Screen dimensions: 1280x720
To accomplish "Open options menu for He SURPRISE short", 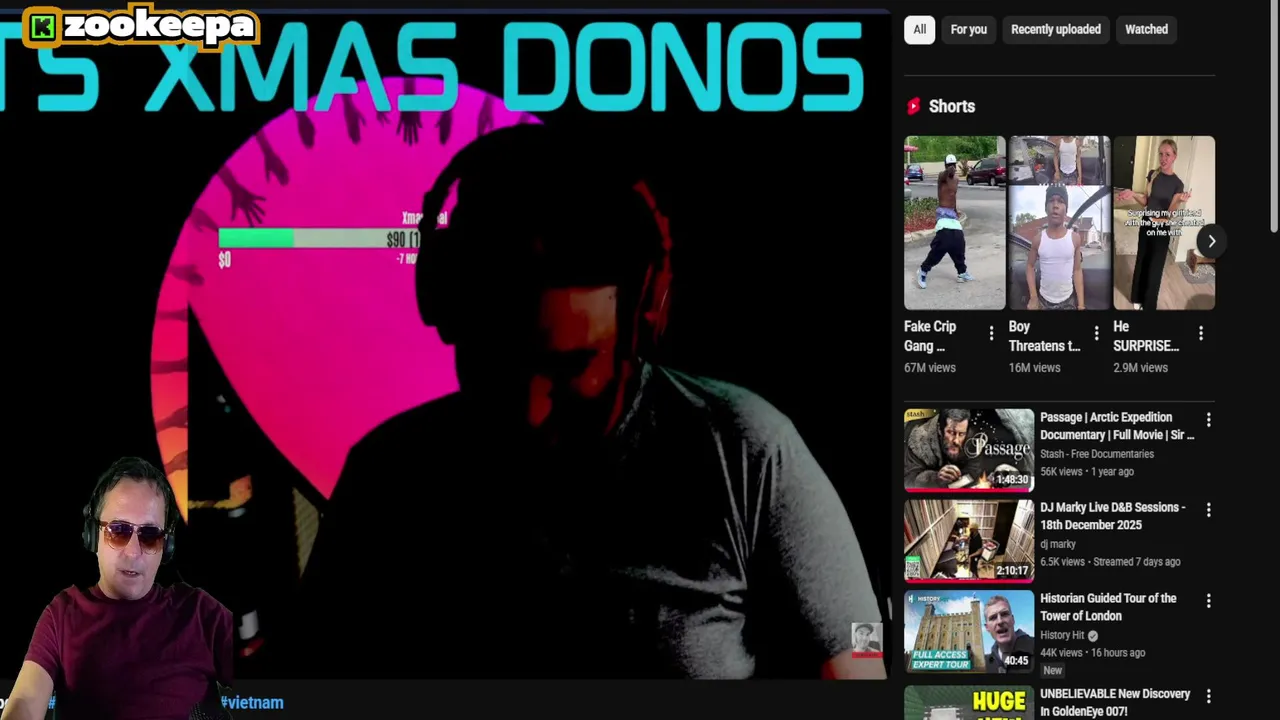I will [1201, 333].
